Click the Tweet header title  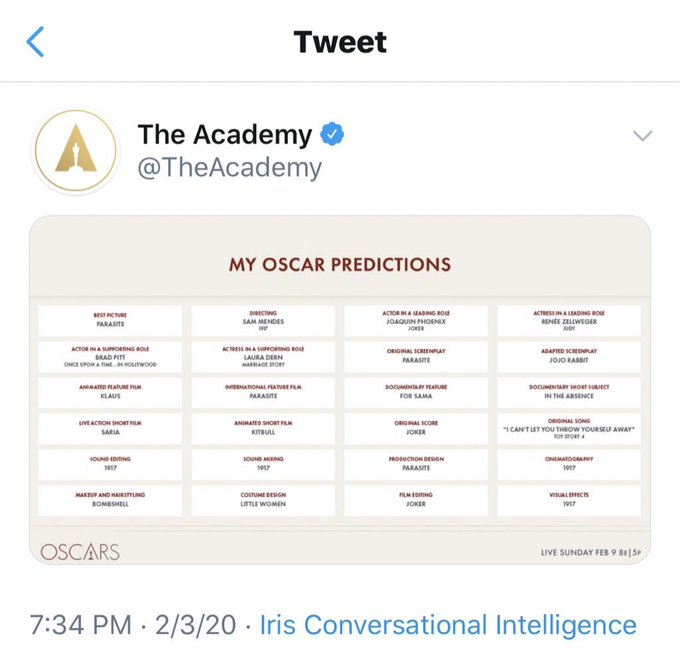click(x=340, y=42)
